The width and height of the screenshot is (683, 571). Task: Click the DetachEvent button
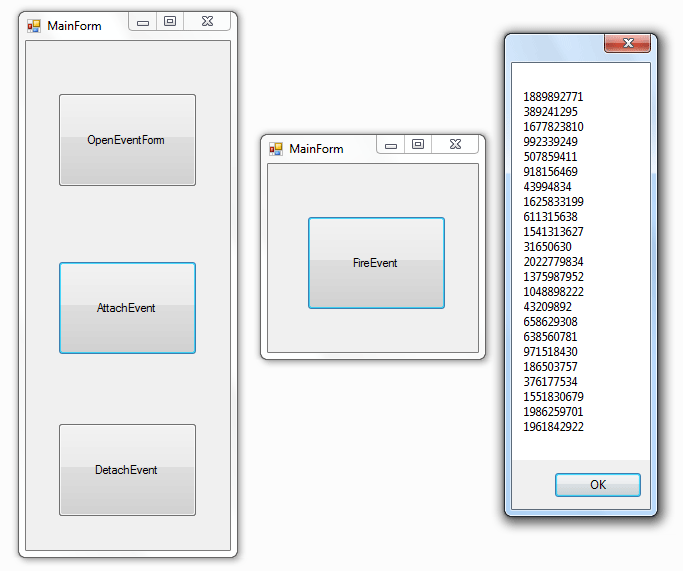pyautogui.click(x=127, y=470)
